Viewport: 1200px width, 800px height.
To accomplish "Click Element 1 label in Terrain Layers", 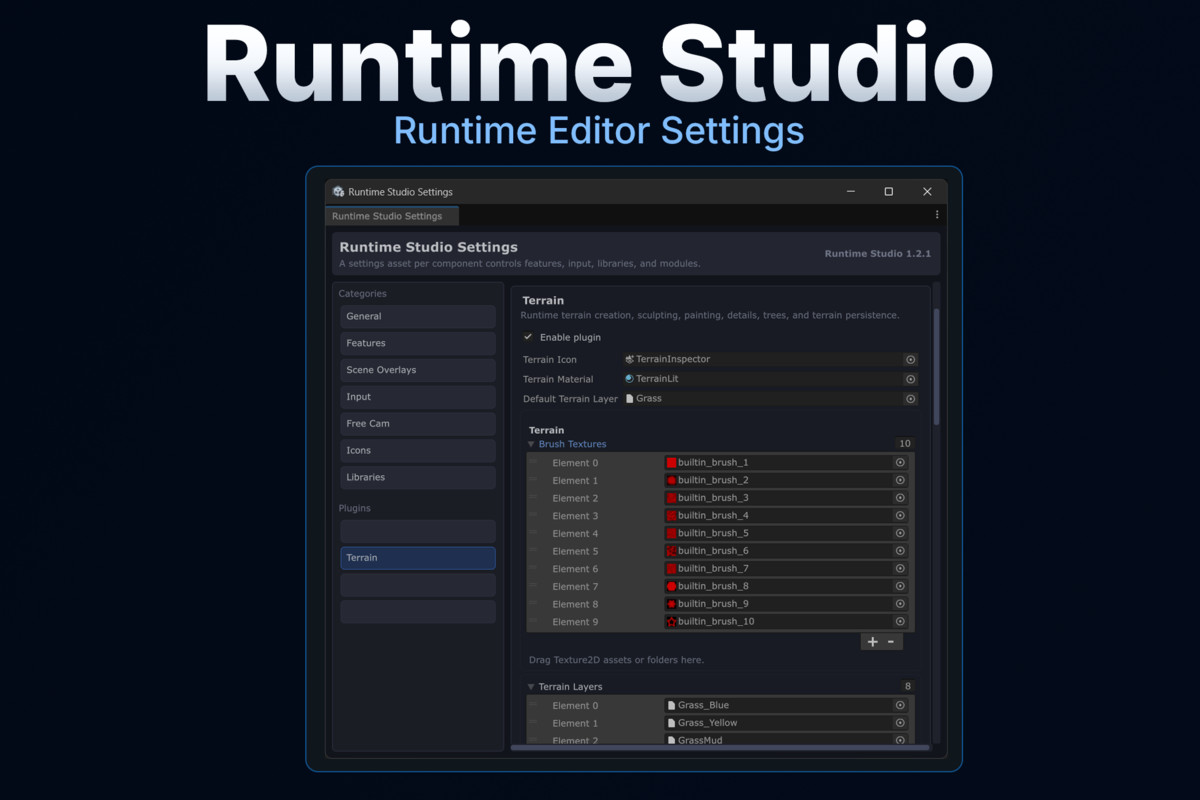I will [575, 723].
